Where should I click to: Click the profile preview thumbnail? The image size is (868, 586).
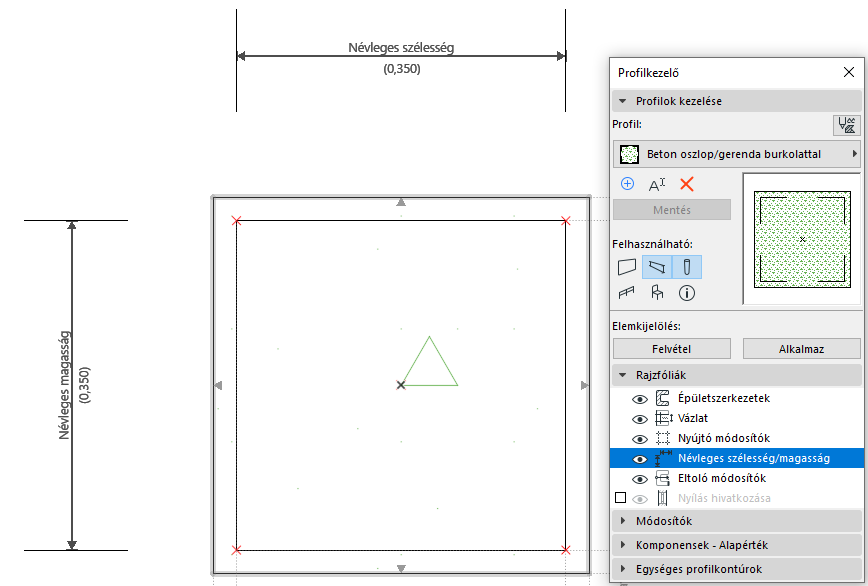coord(802,239)
